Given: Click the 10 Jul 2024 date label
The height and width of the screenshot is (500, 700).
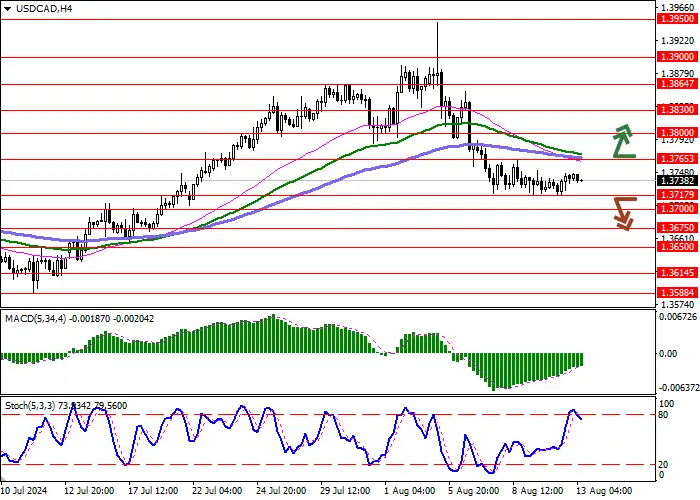Looking at the screenshot, I should click(25, 491).
